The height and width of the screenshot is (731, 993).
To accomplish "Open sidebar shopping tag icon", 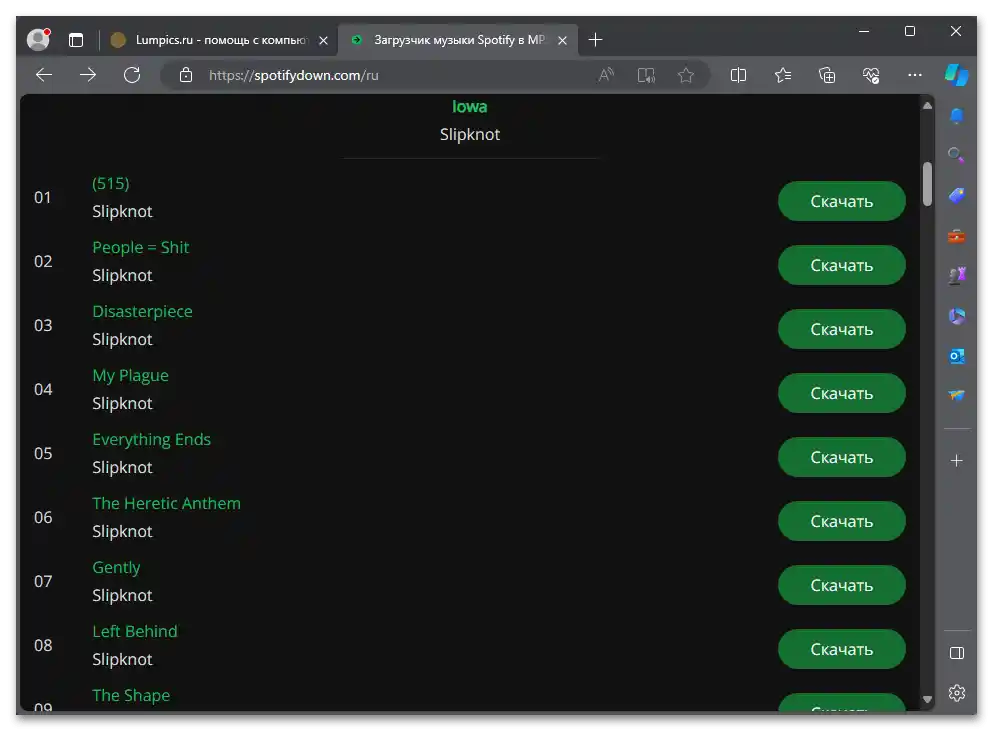I will click(957, 195).
